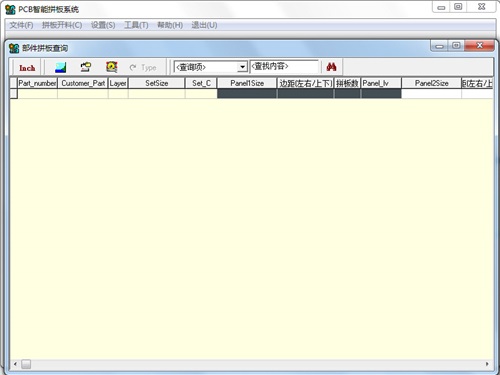Click the Panel2Size column header

point(431,83)
